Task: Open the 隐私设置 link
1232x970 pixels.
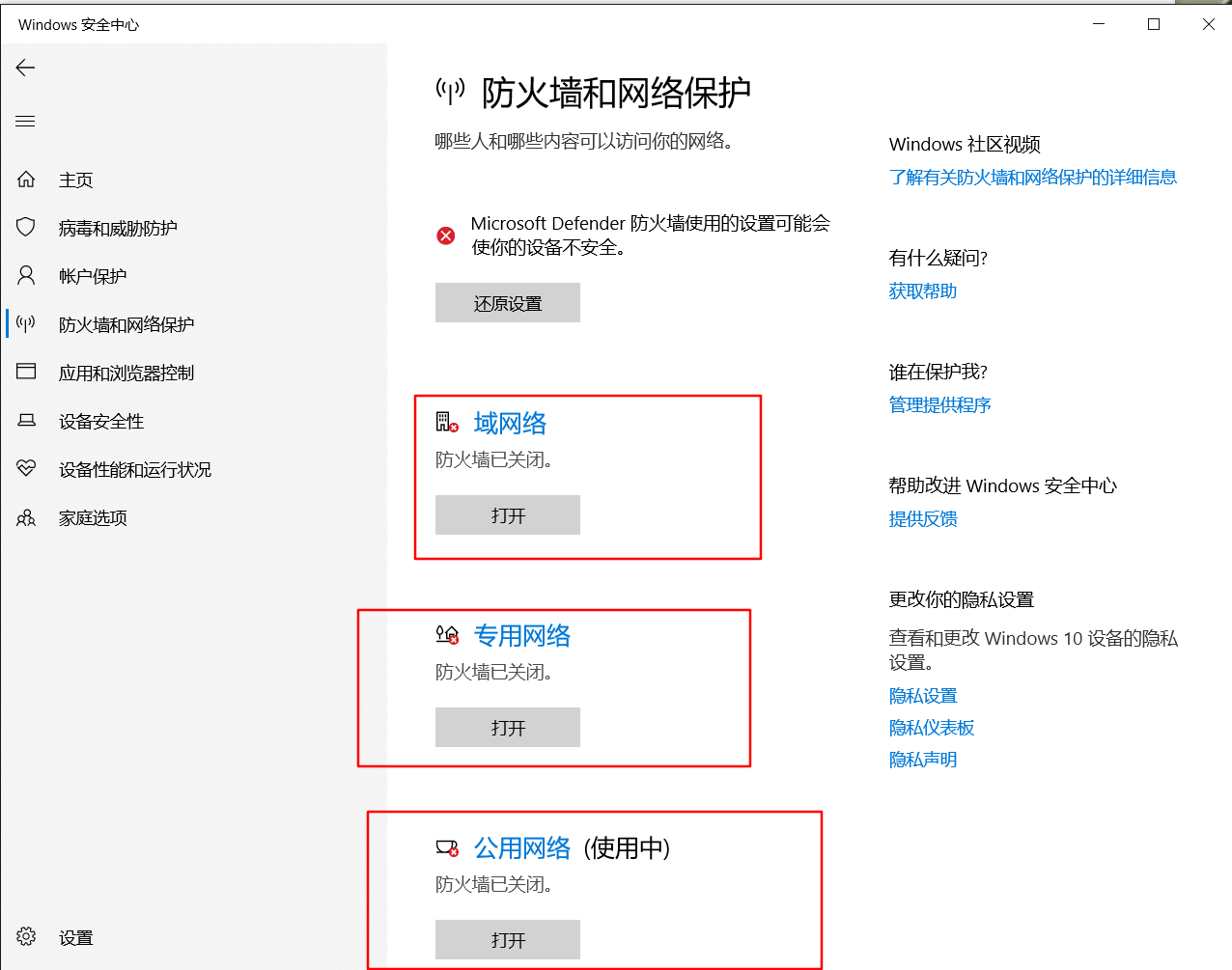Action: click(x=923, y=695)
